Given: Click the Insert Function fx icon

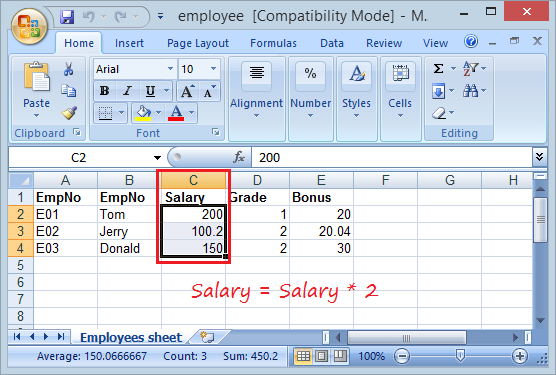Looking at the screenshot, I should (239, 157).
